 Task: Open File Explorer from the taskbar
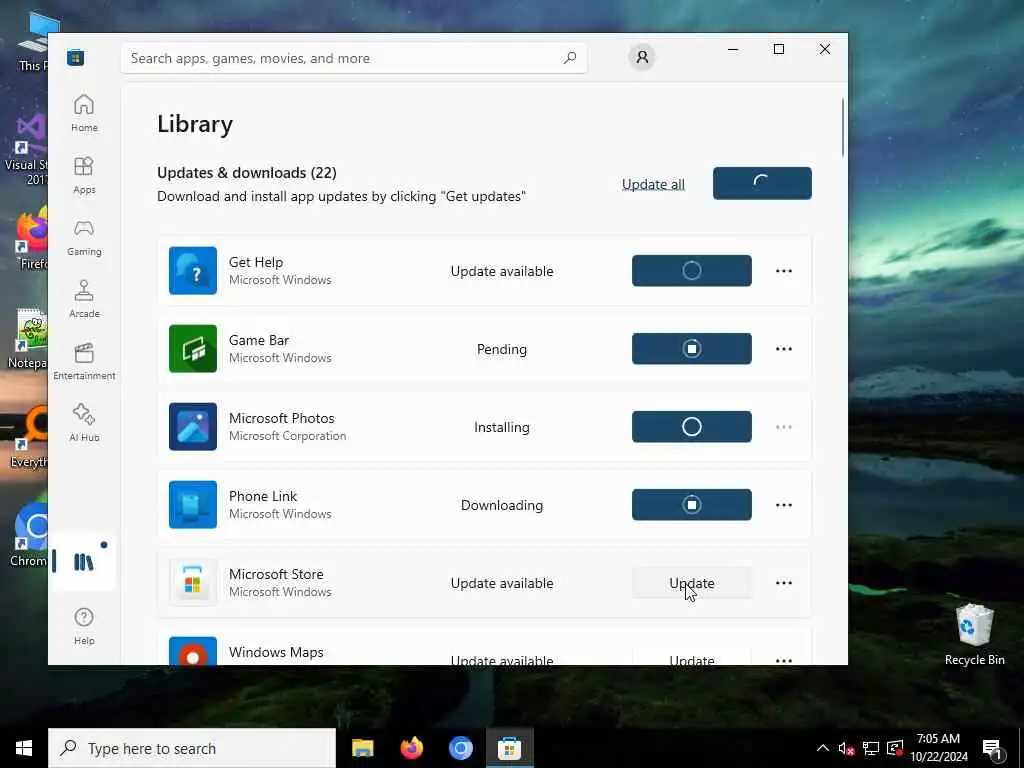point(362,748)
